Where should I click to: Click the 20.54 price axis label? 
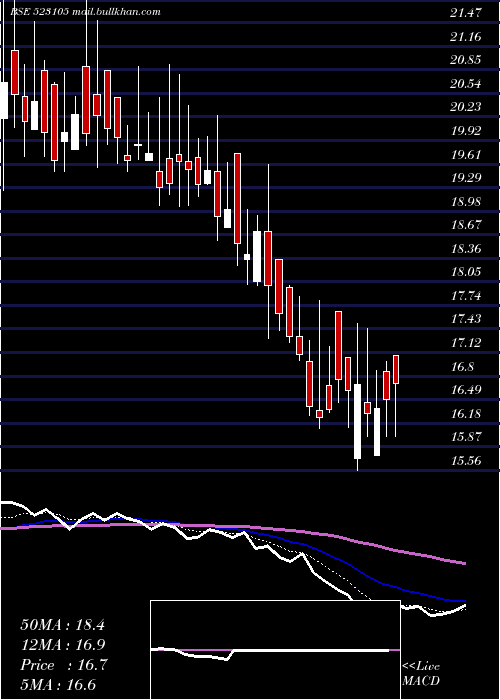pos(466,83)
